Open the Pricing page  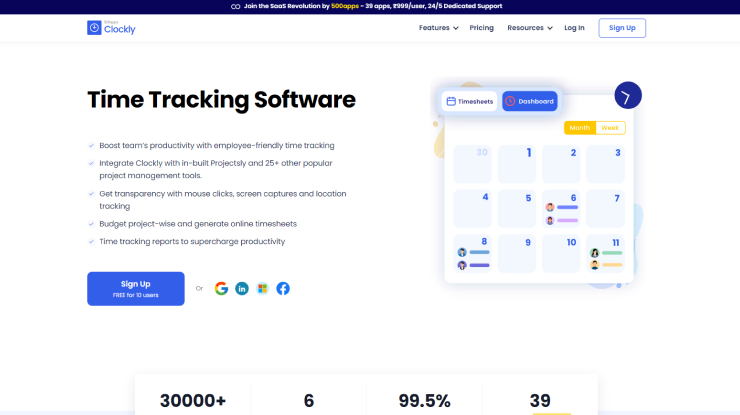[x=481, y=28]
